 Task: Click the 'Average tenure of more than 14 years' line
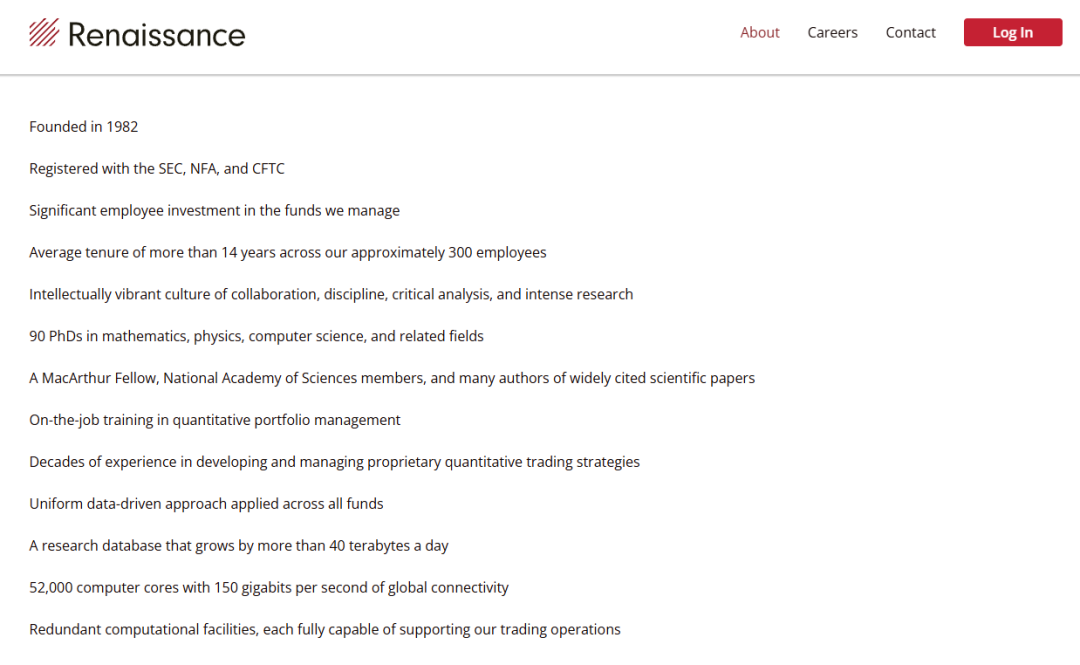coord(287,253)
